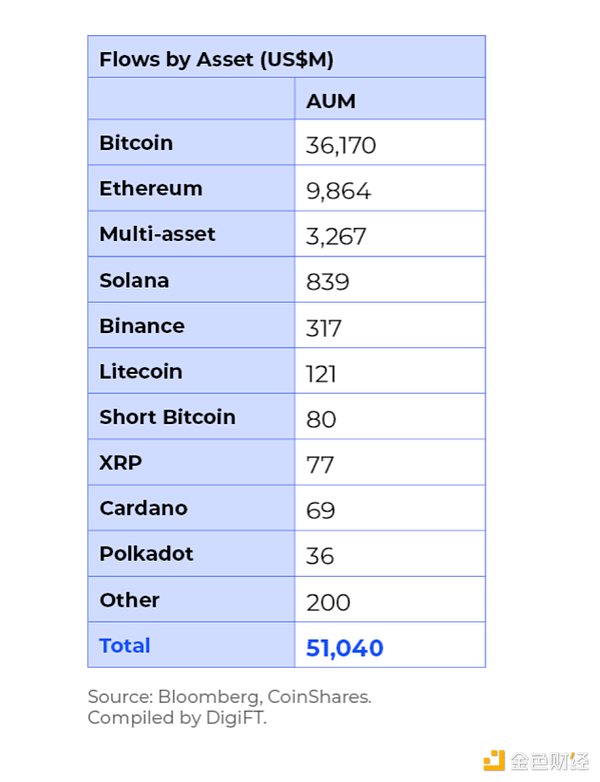The width and height of the screenshot is (600, 782).
Task: Click the Polkadot row label
Action: tap(146, 553)
